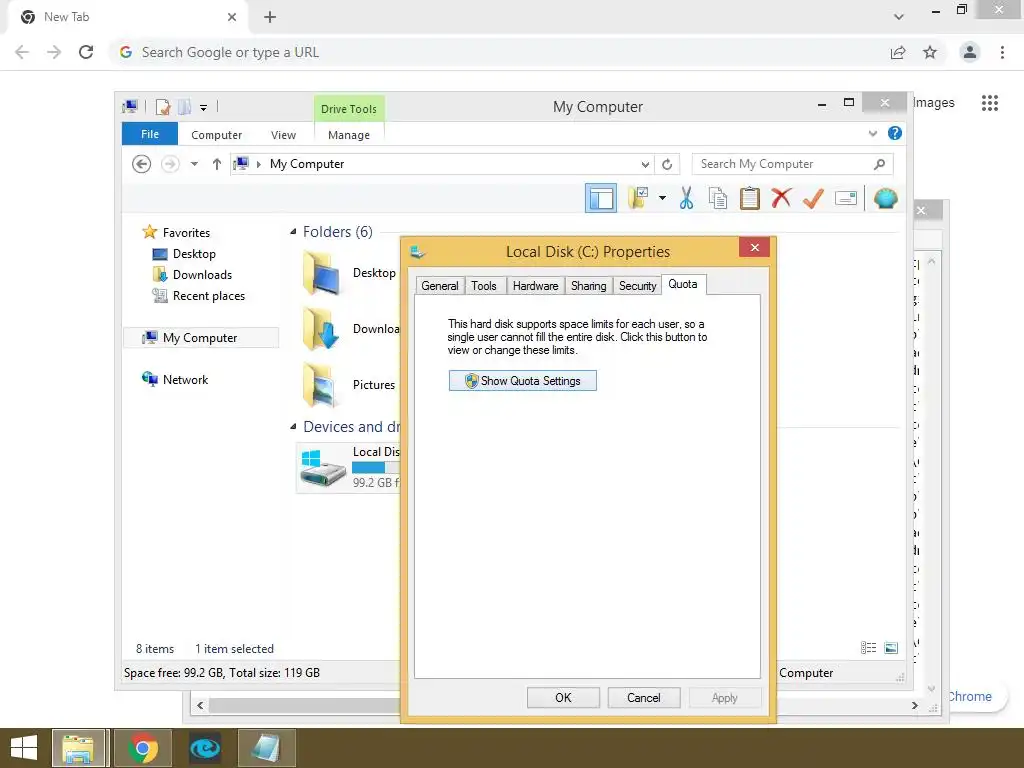Click the Search My Computer field
The height and width of the screenshot is (768, 1024).
point(792,164)
